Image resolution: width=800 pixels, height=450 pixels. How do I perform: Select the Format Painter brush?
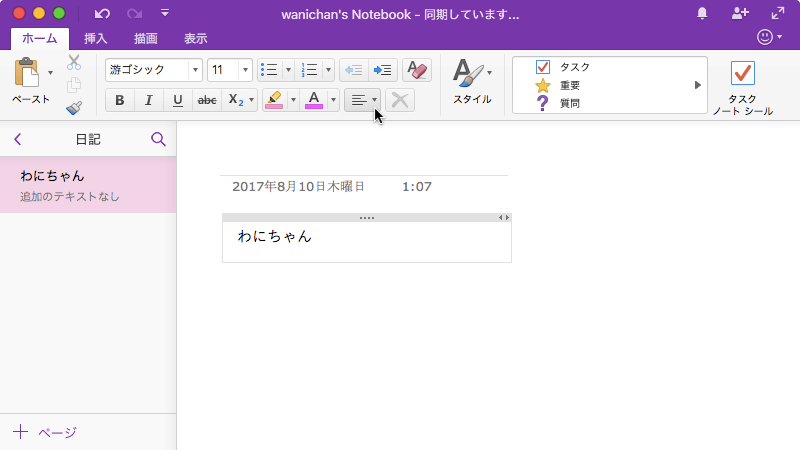(x=74, y=107)
